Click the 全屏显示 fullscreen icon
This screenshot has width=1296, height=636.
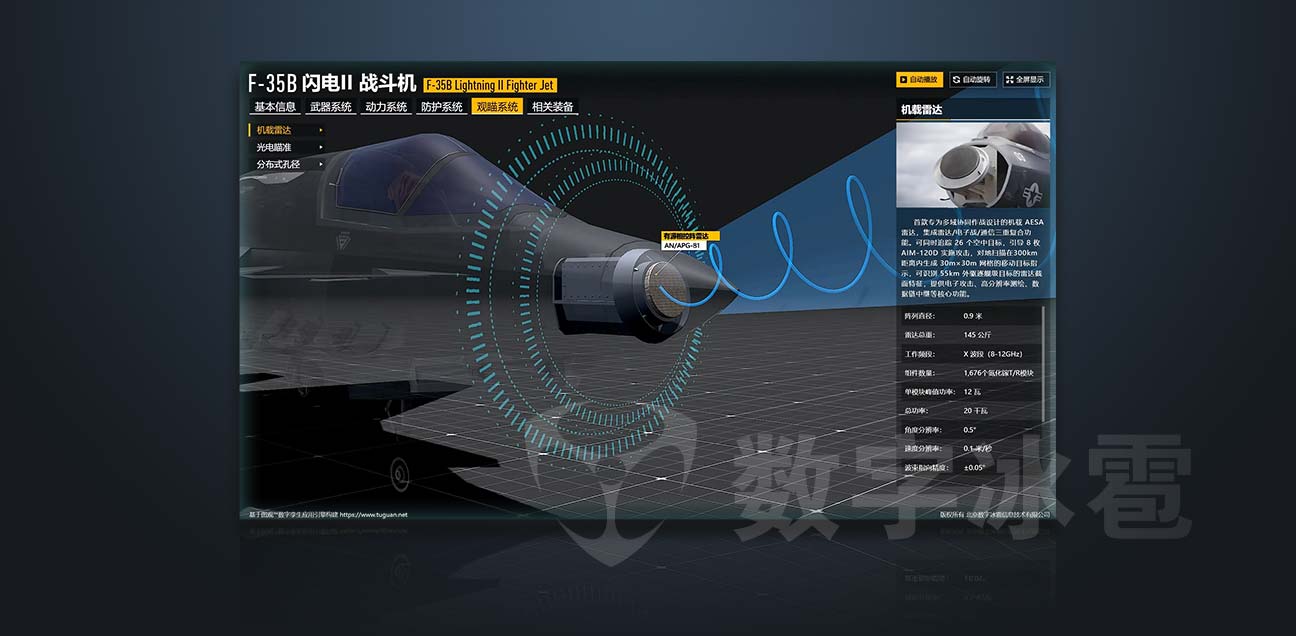pyautogui.click(x=1010, y=79)
